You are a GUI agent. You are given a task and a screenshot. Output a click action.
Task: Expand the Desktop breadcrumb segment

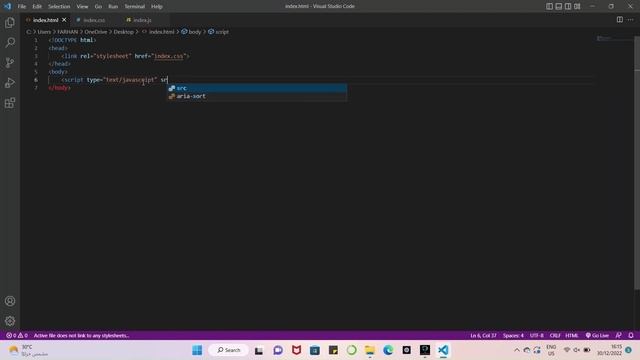[x=123, y=32]
